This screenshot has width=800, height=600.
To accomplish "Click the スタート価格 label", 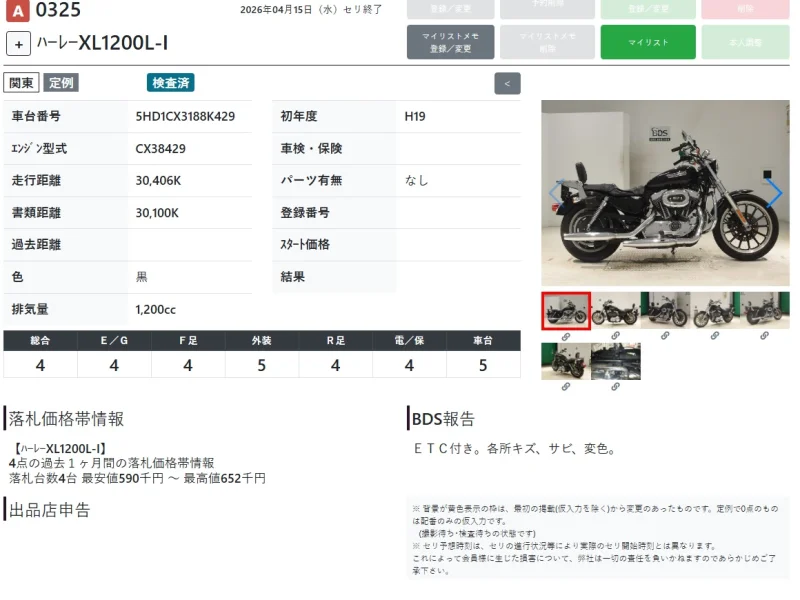I will [305, 244].
